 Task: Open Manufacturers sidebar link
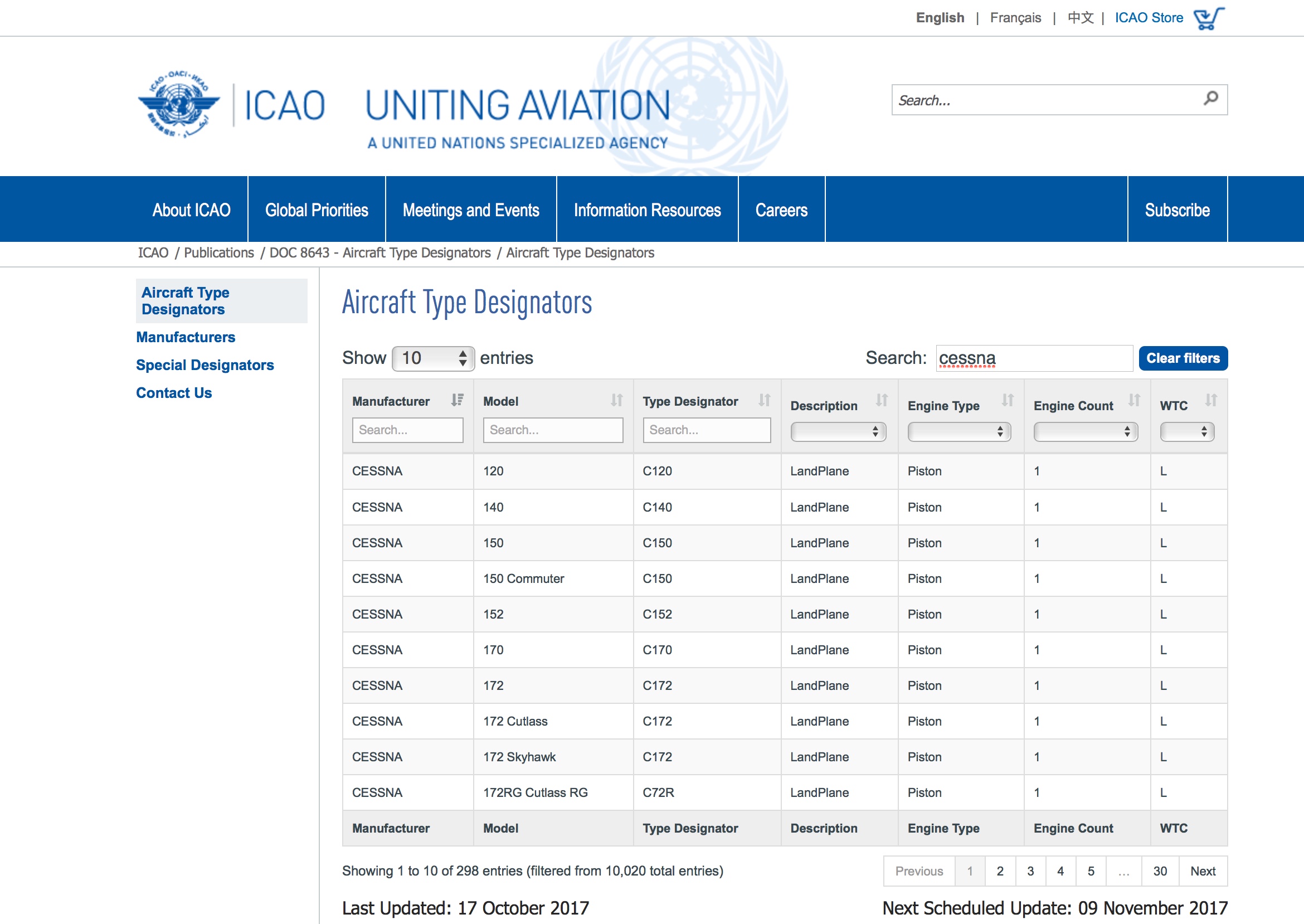click(x=186, y=337)
